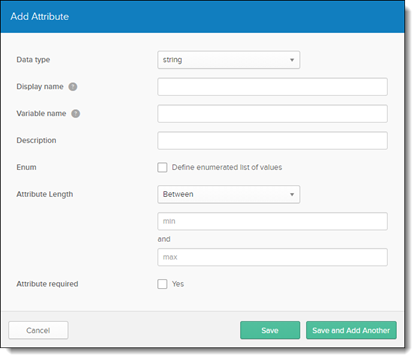Open the Attribute Length Between dropdown
417x360 pixels.
(229, 194)
